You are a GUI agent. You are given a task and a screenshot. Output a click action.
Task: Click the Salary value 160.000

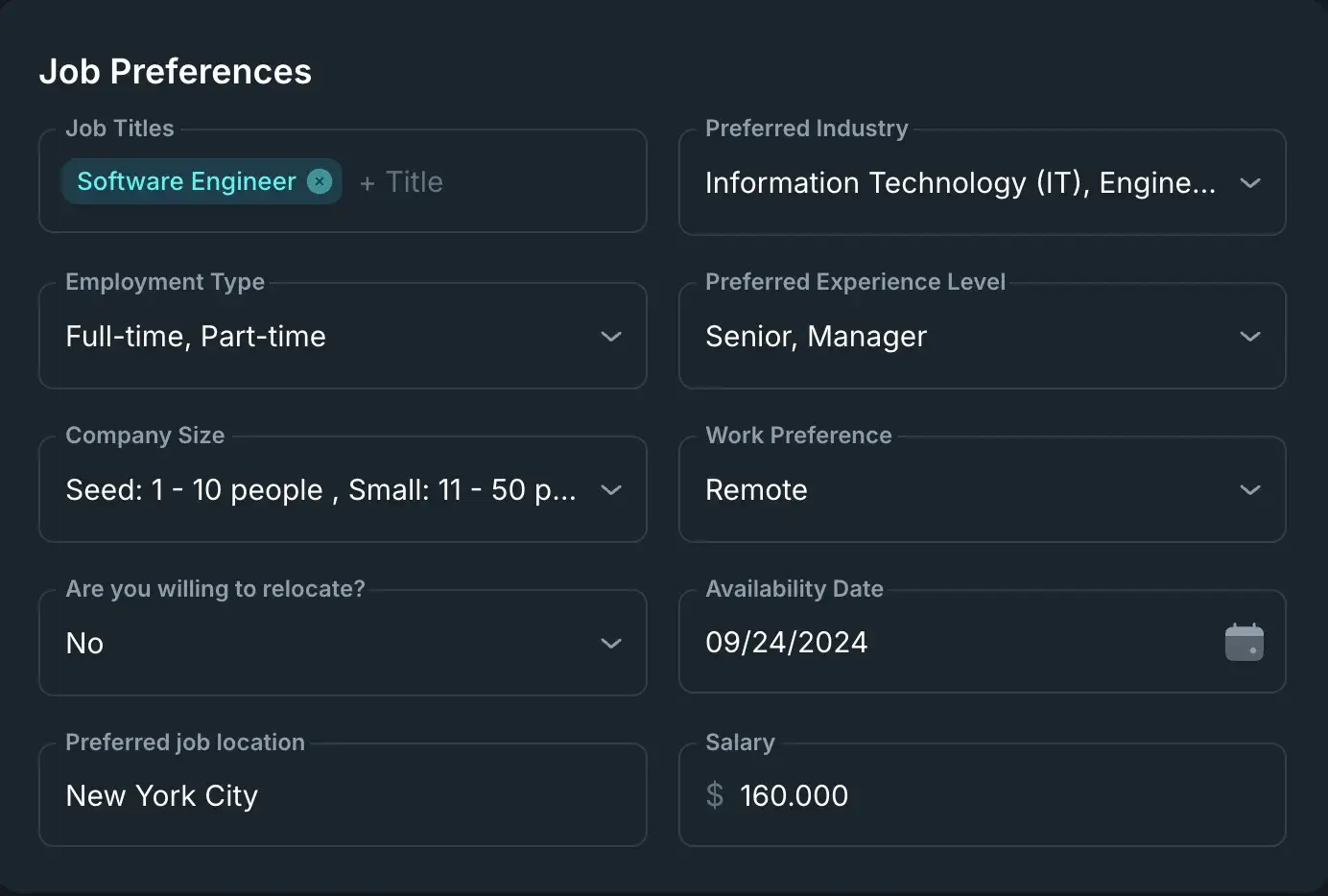(x=794, y=794)
